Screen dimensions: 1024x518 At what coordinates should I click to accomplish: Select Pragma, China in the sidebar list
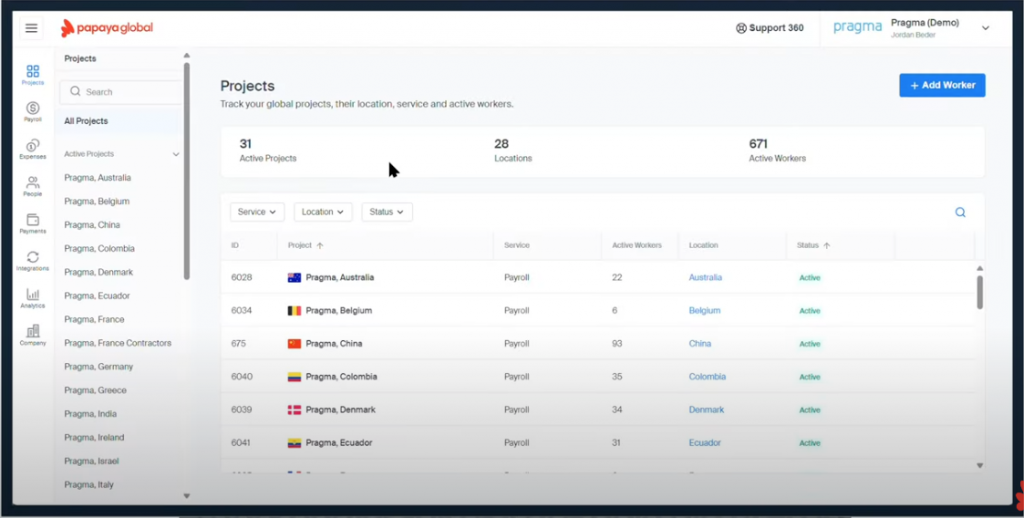(x=92, y=225)
